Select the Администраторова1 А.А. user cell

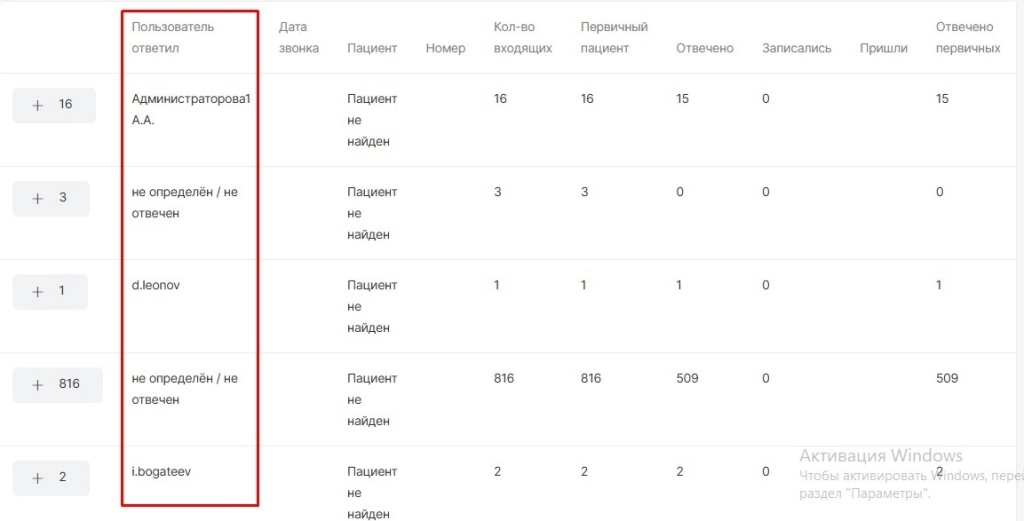point(191,109)
